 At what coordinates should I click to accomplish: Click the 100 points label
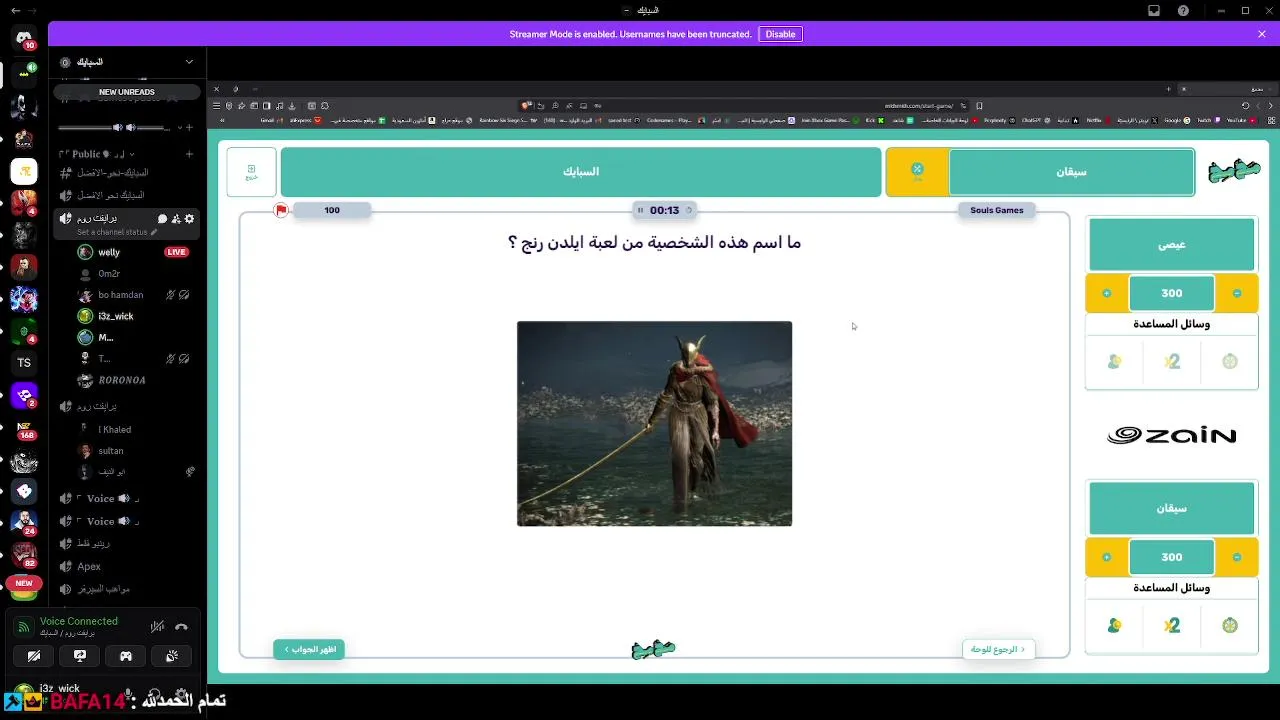coord(332,210)
